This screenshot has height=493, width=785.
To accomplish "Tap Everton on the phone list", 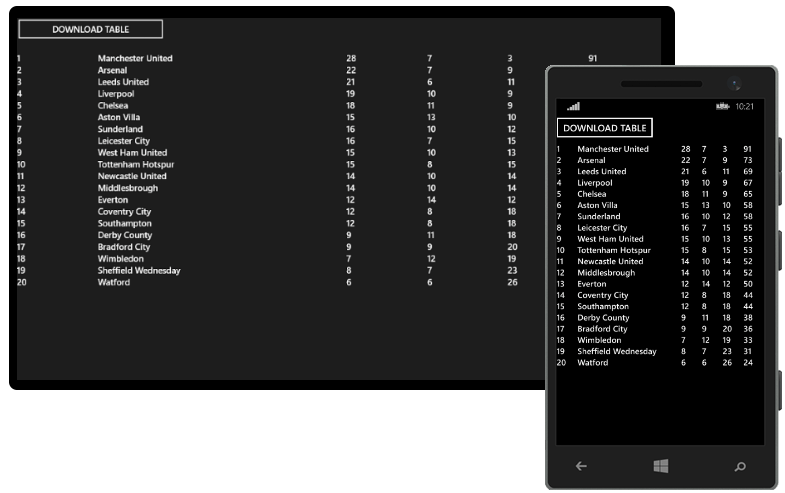I will [x=592, y=284].
